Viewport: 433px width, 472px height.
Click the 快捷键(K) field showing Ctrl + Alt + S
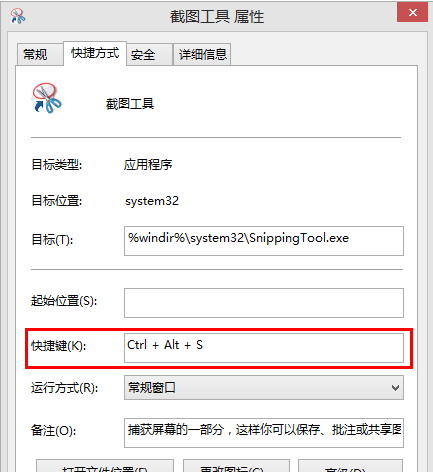[264, 348]
